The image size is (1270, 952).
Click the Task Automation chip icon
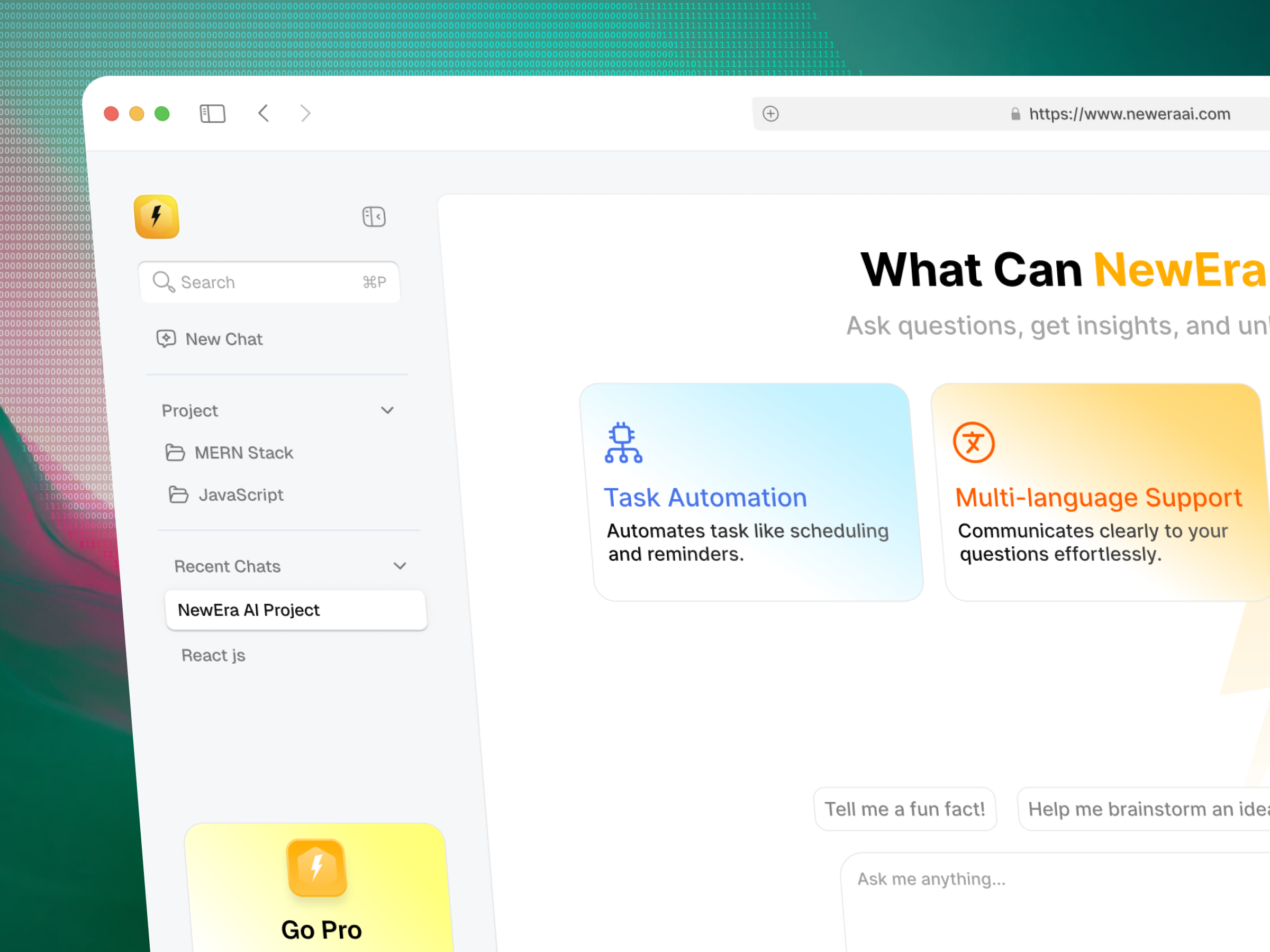pyautogui.click(x=623, y=443)
